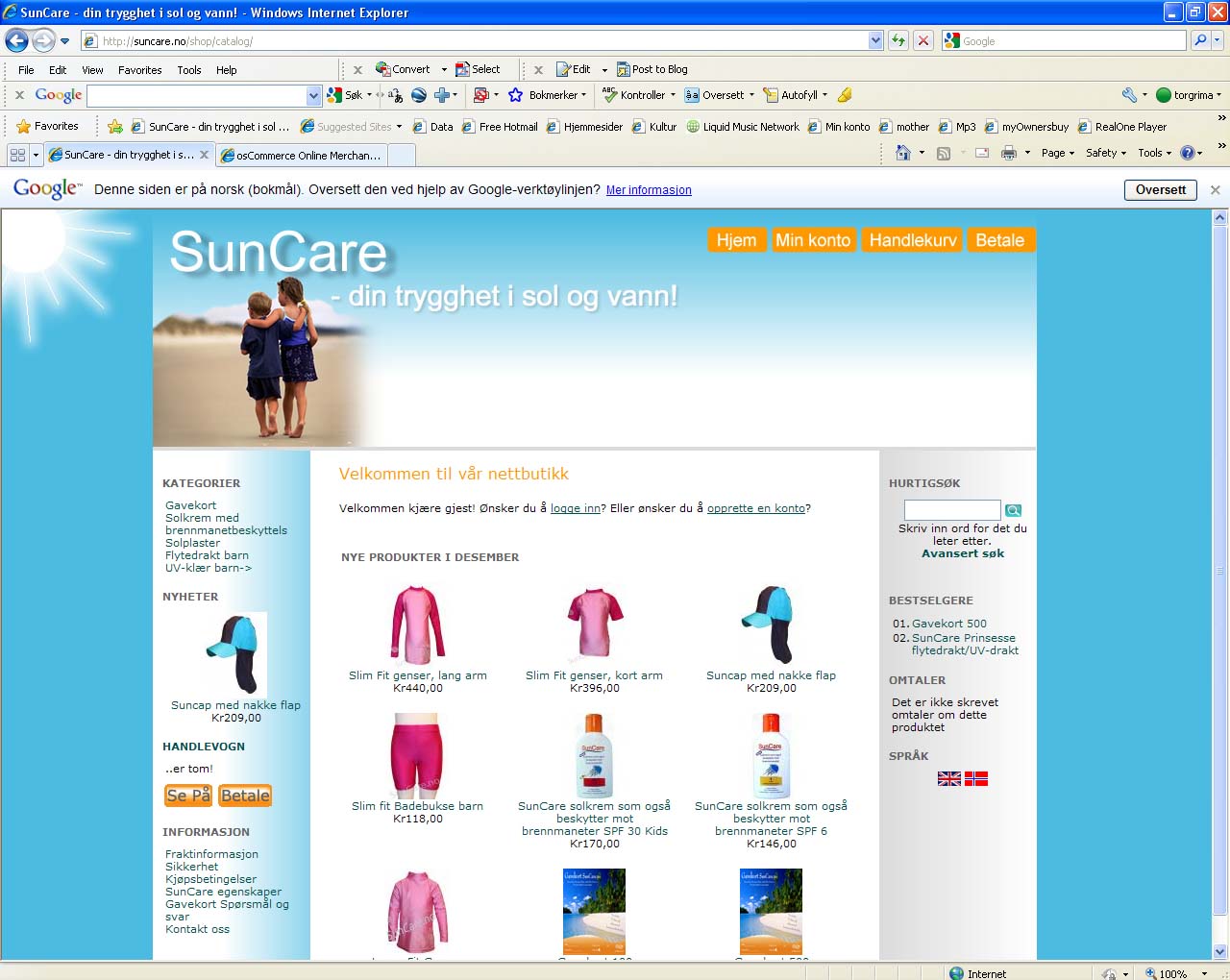Open the Gavekort category link
The height and width of the screenshot is (980, 1230).
tap(190, 505)
